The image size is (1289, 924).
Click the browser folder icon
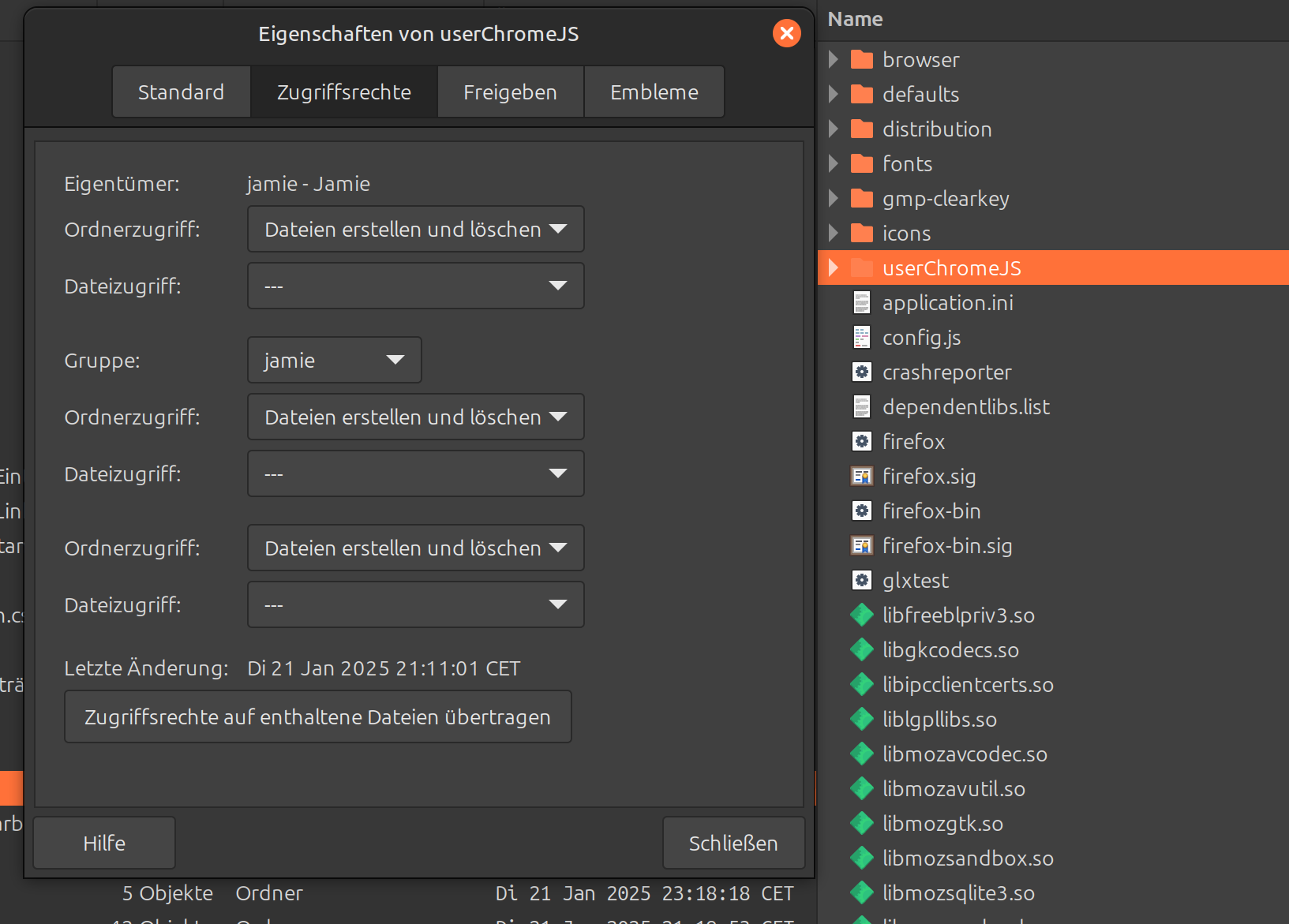pyautogui.click(x=861, y=60)
